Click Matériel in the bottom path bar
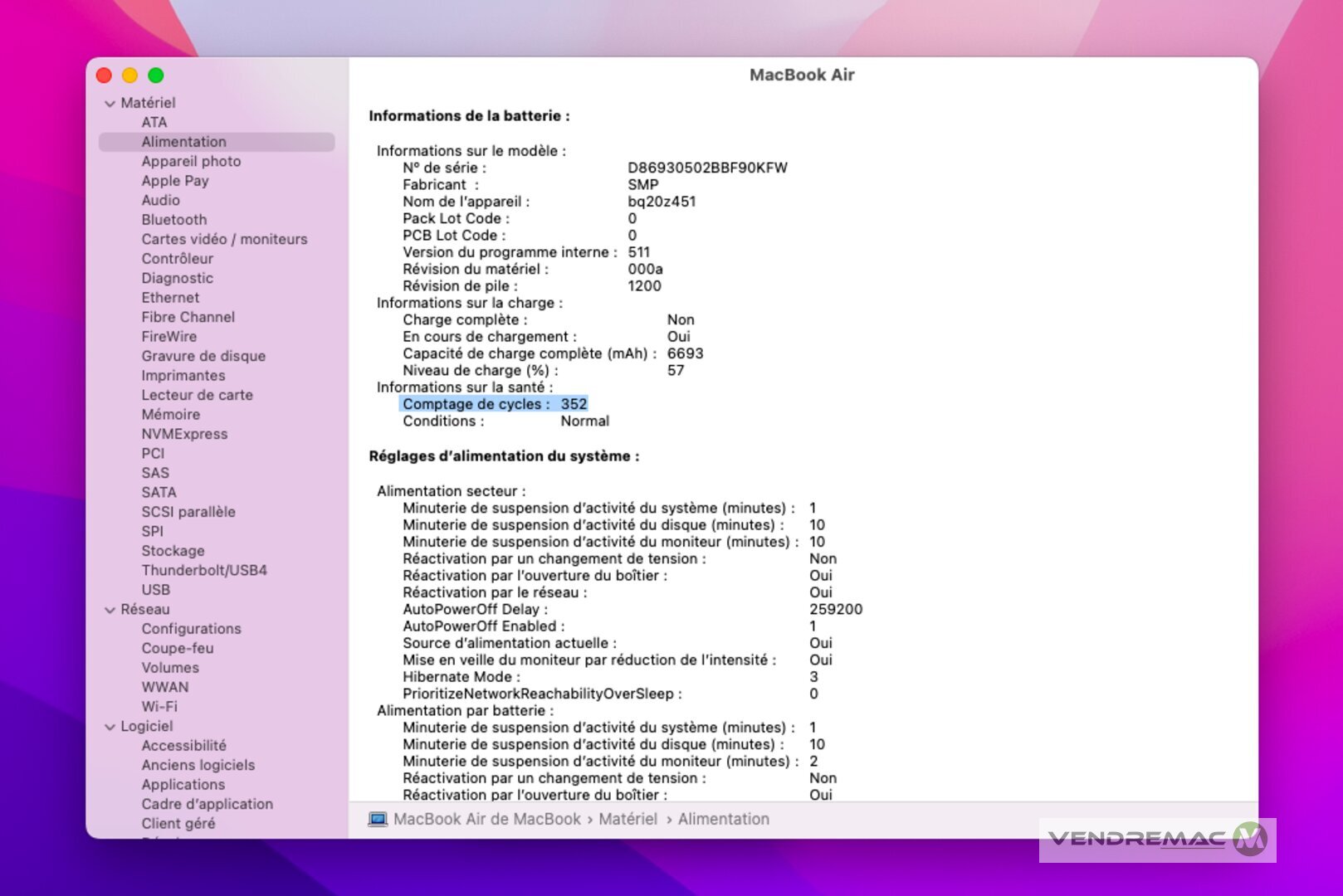The image size is (1343, 896). coord(628,820)
